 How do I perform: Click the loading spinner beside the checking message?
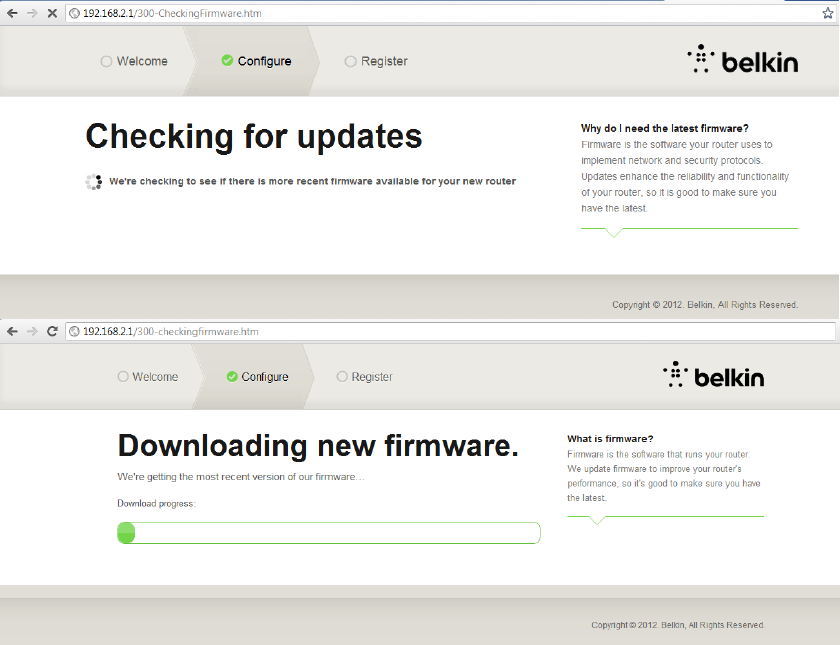tap(94, 182)
